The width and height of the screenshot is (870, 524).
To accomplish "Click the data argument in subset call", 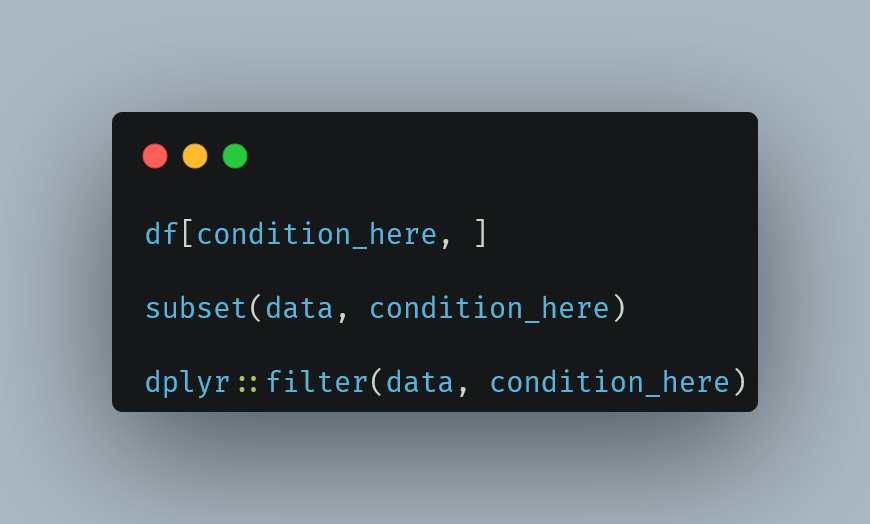I will coord(299,308).
